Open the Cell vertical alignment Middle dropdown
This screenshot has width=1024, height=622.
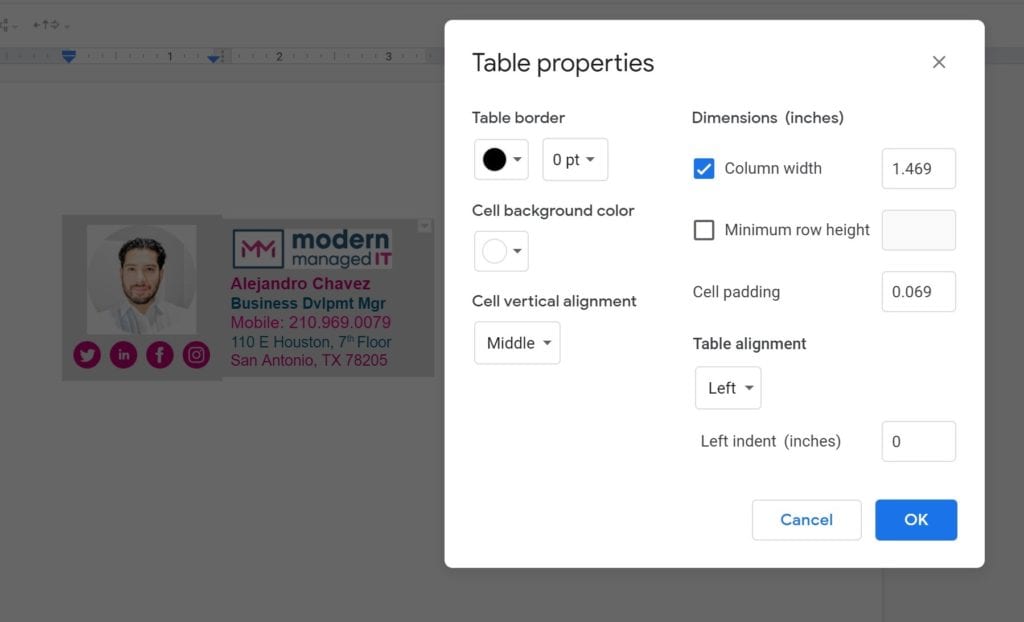(517, 343)
